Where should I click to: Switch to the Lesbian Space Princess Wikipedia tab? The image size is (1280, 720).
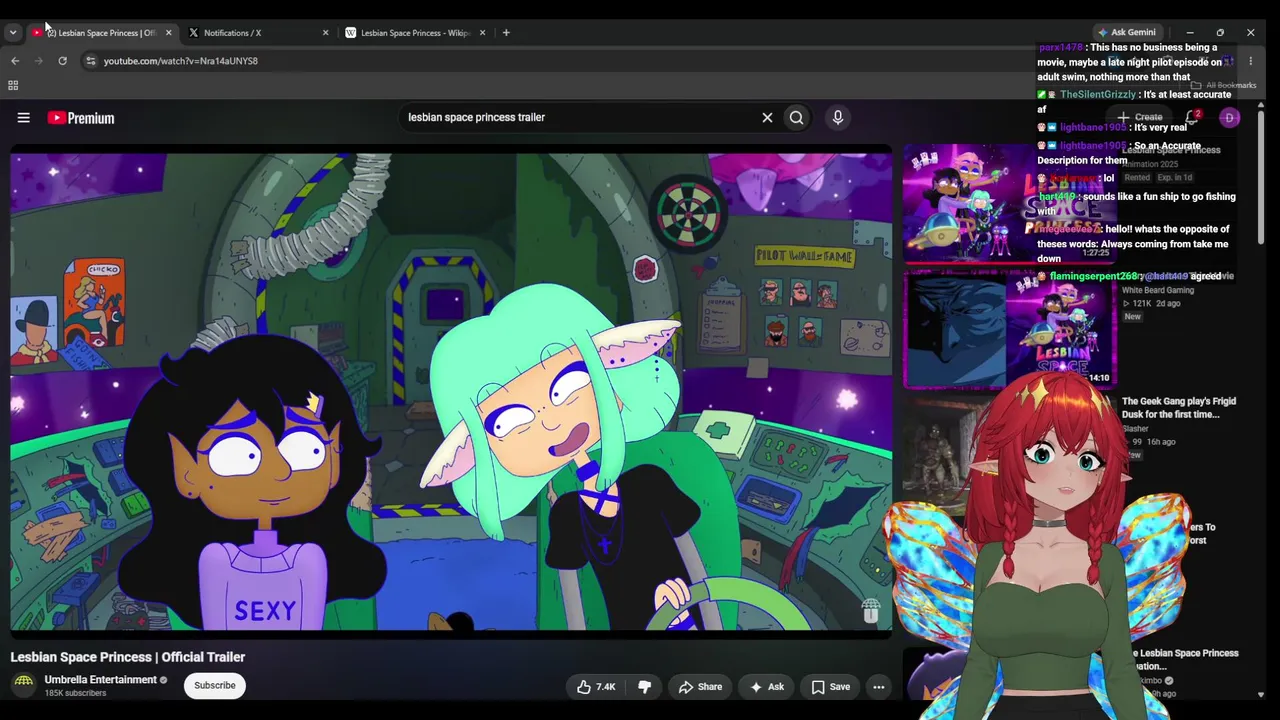pyautogui.click(x=415, y=33)
